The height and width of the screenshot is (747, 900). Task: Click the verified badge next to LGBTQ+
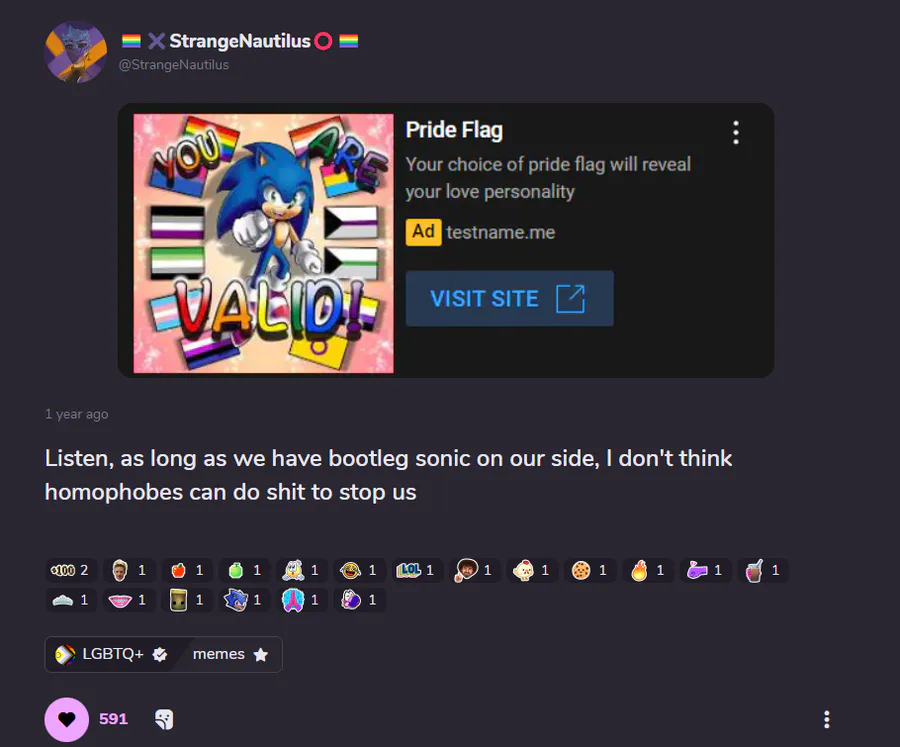pyautogui.click(x=160, y=654)
